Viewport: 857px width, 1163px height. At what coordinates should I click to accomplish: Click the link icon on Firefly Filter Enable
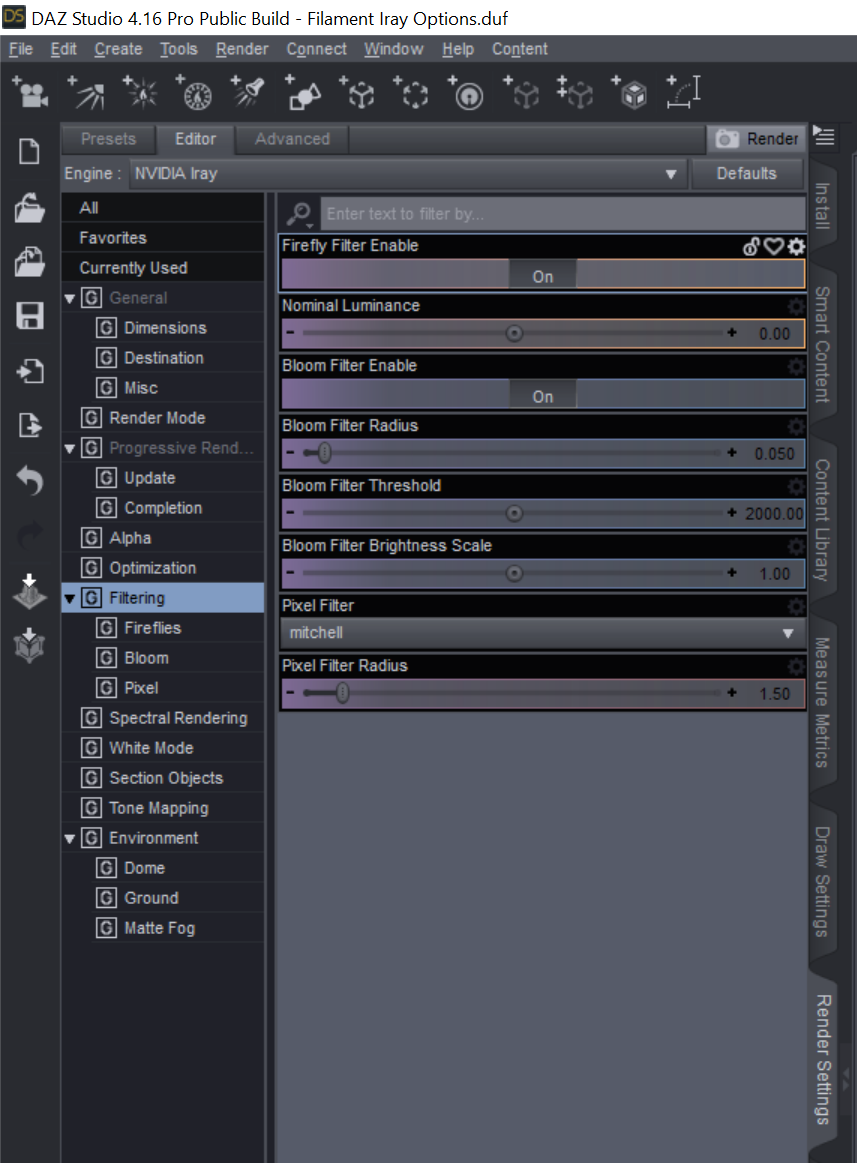[751, 246]
